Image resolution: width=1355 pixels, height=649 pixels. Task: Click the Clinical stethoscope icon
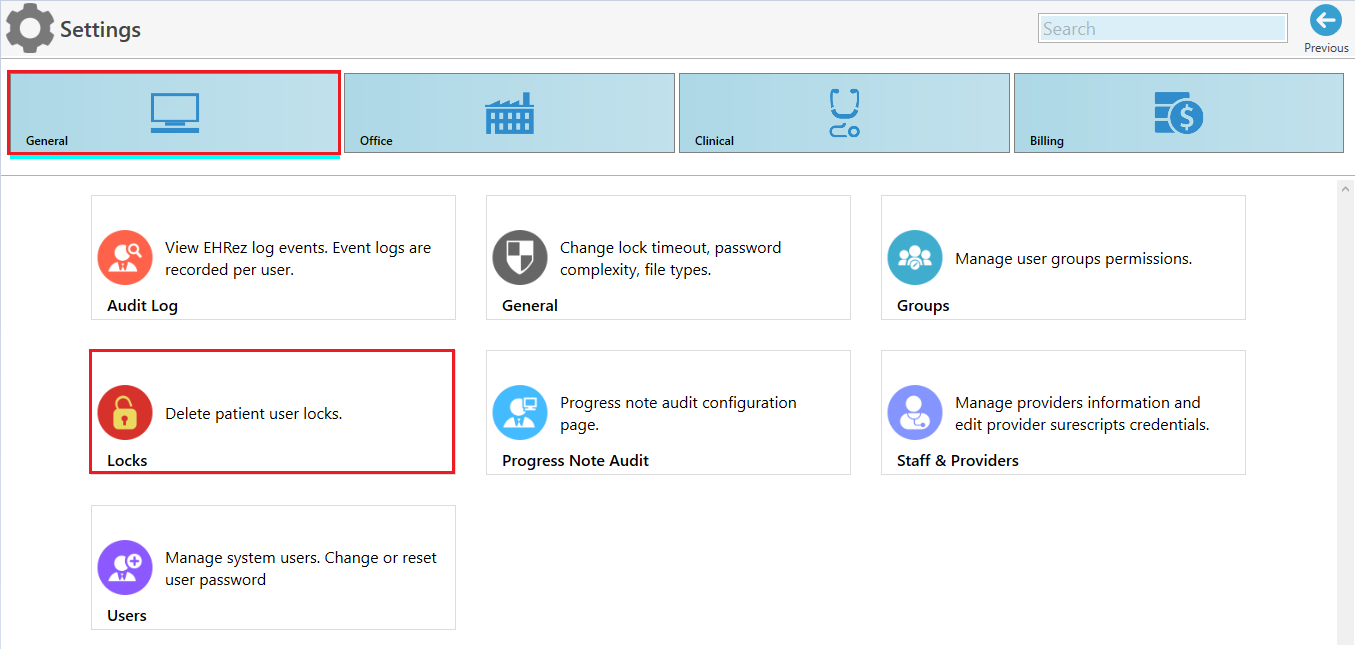[845, 113]
